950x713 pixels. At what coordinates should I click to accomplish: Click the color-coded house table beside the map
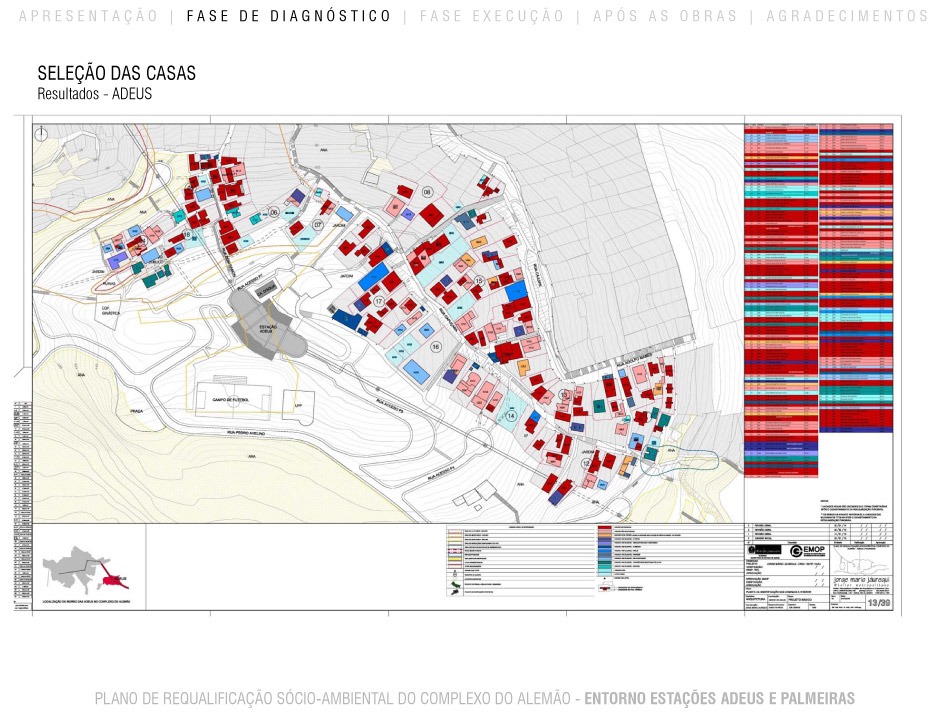[x=819, y=300]
